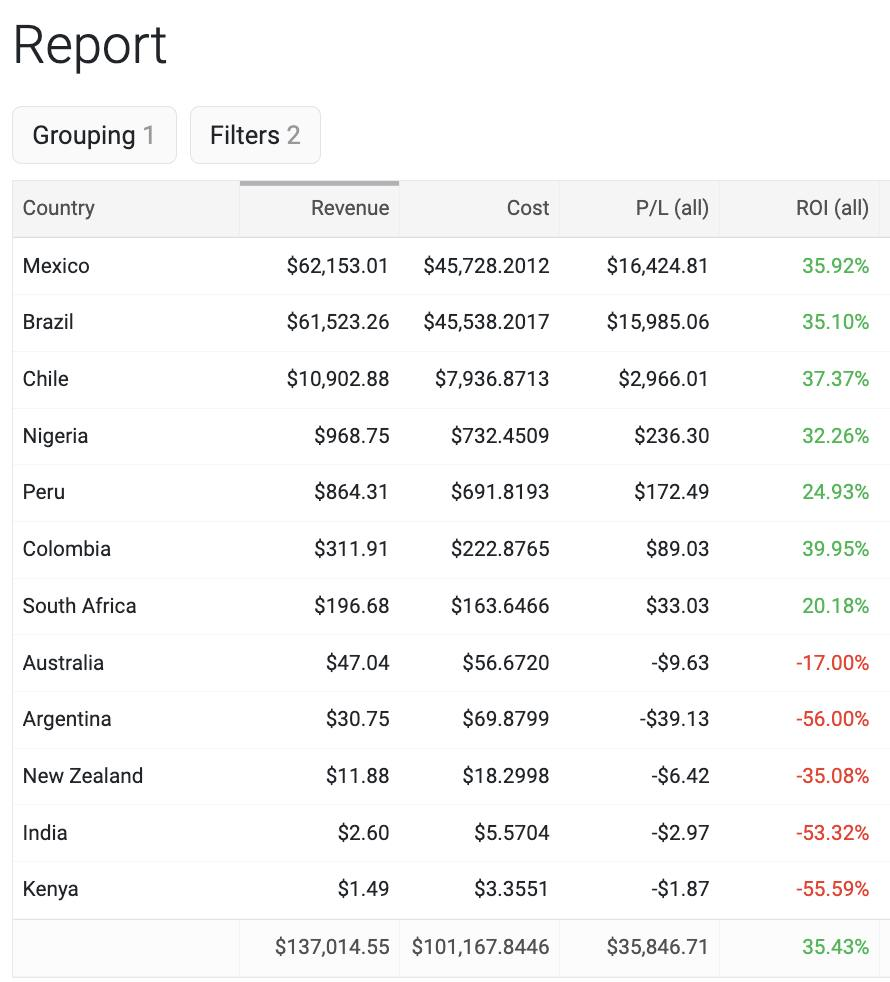Click the South Africa row

pyautogui.click(x=80, y=606)
